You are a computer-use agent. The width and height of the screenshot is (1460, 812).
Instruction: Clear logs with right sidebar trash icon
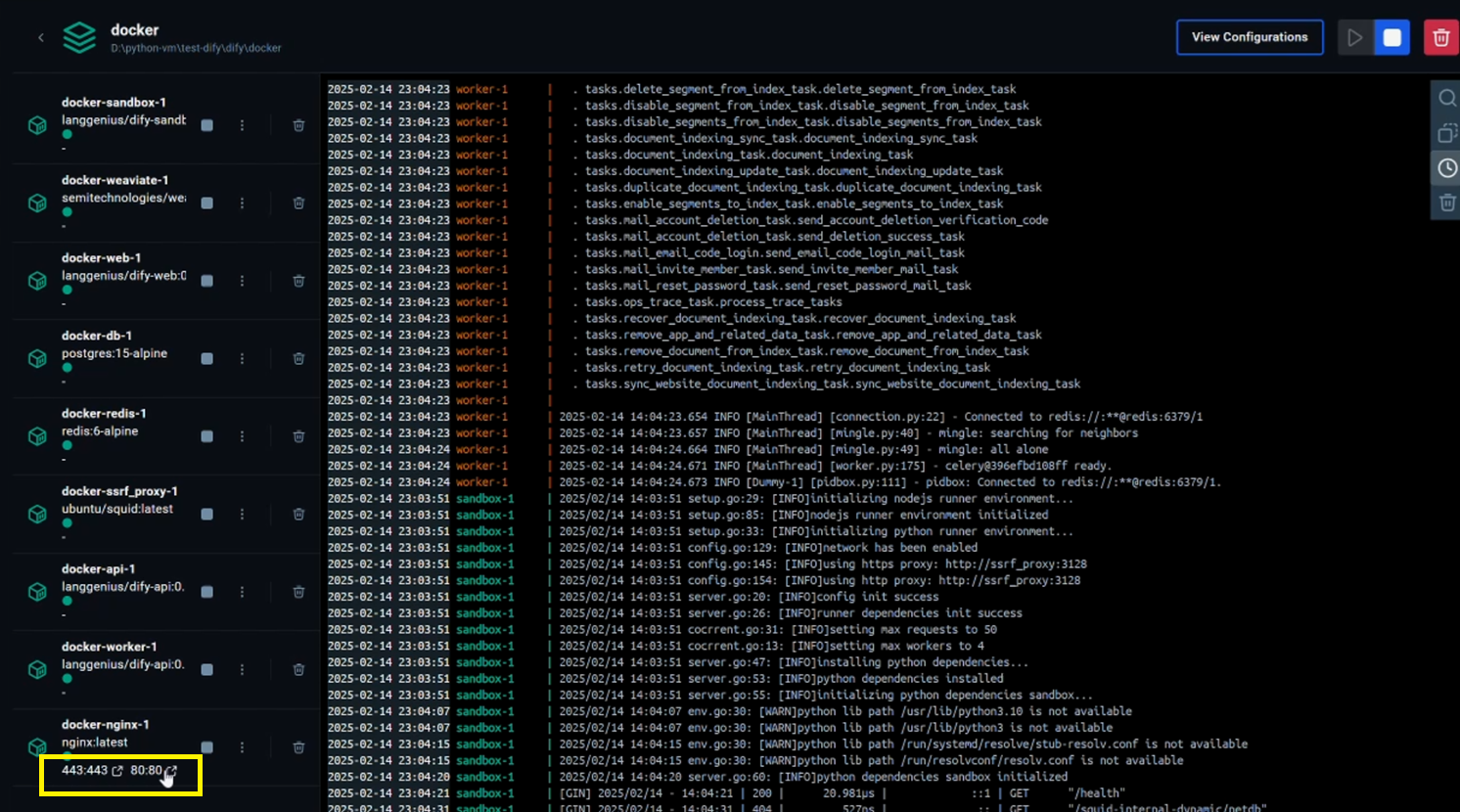coord(1446,203)
